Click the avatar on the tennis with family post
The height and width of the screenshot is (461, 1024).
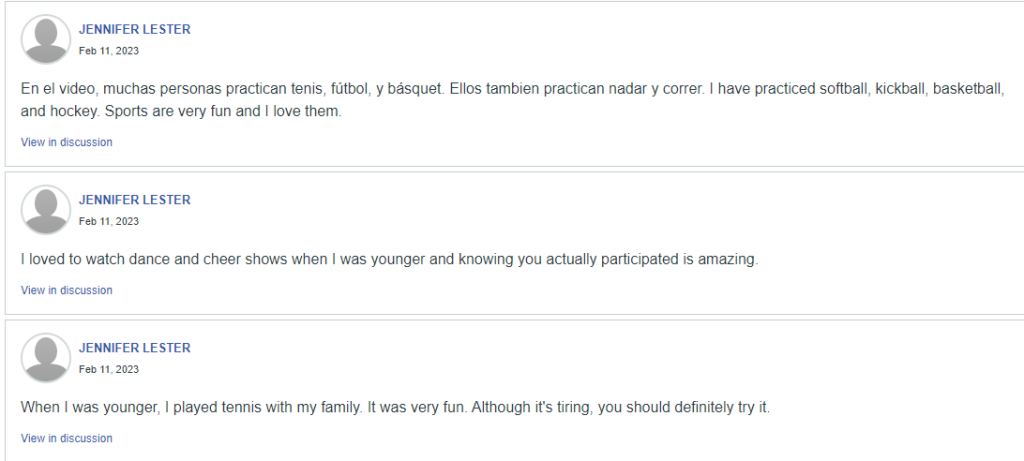click(46, 358)
